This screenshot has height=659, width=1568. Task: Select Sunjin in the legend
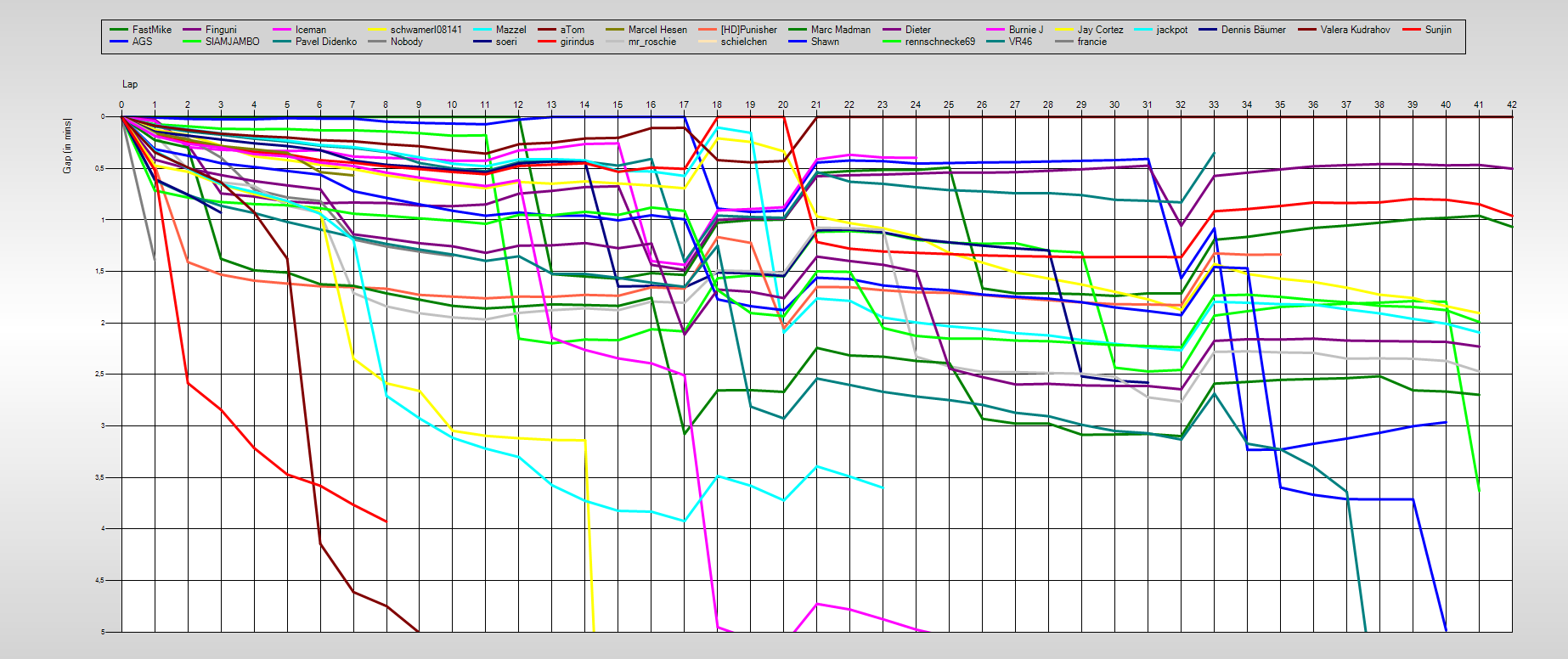point(1437,30)
